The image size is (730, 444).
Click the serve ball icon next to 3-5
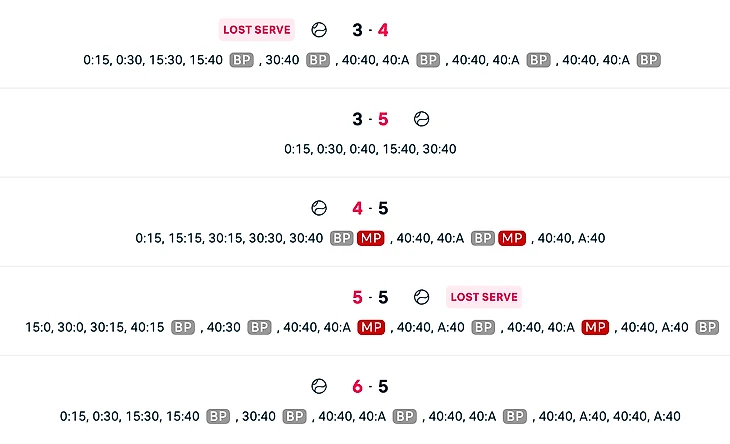pyautogui.click(x=421, y=119)
